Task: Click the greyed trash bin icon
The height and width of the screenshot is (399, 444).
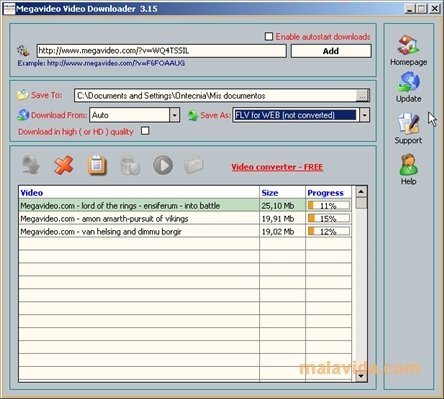Action: coord(130,165)
